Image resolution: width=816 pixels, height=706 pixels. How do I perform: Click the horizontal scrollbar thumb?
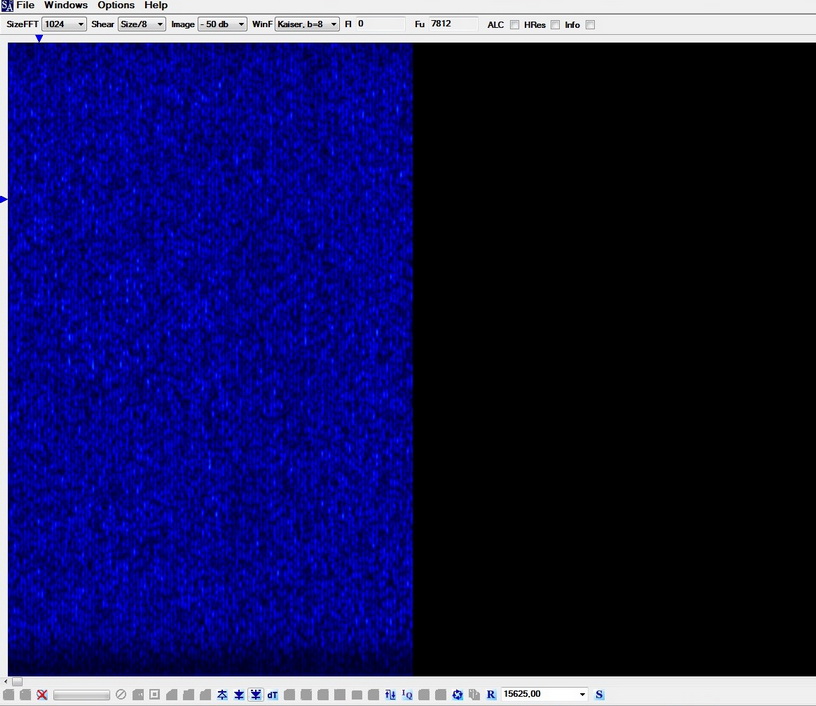[x=17, y=681]
